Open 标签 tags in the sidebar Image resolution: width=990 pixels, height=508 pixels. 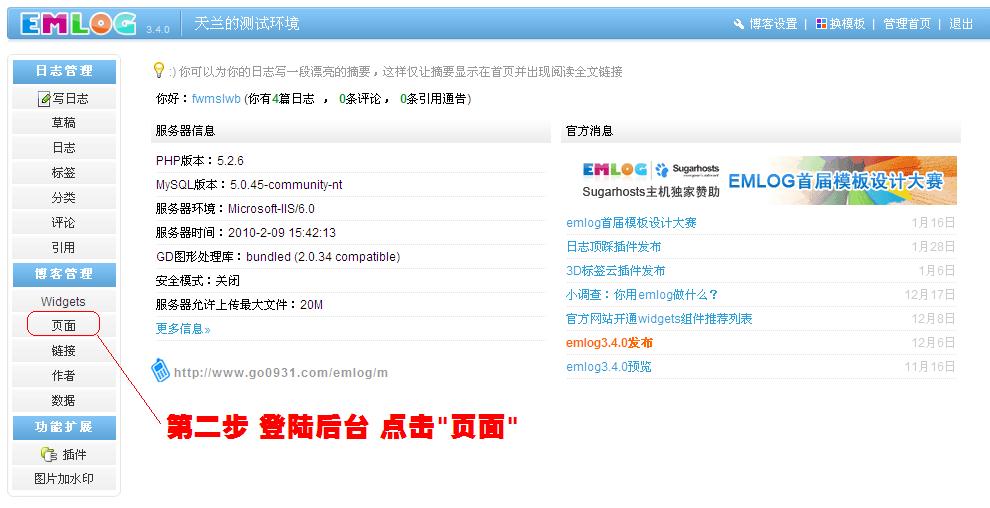[64, 172]
